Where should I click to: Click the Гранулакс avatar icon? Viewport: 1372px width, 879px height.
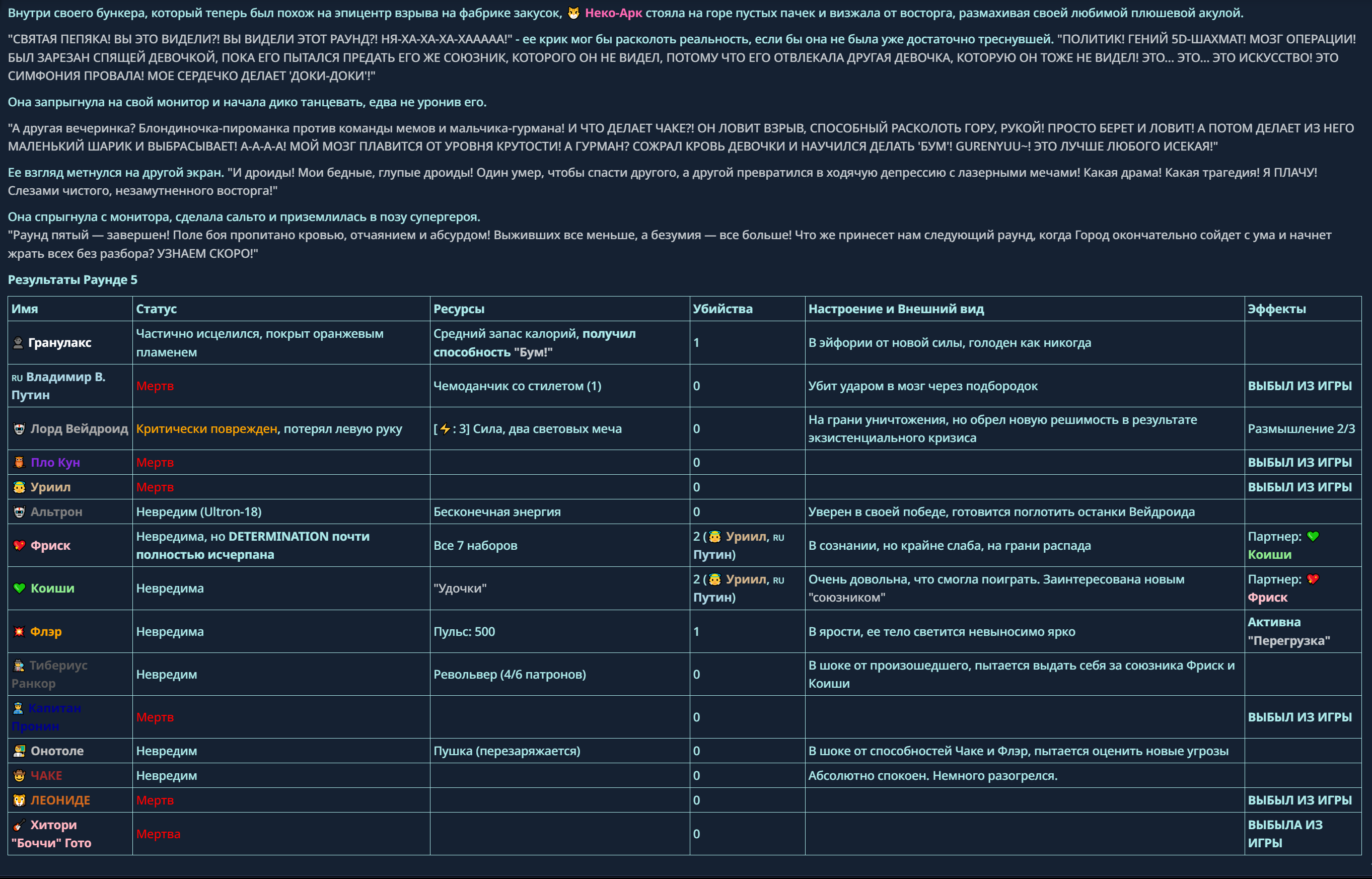(18, 342)
